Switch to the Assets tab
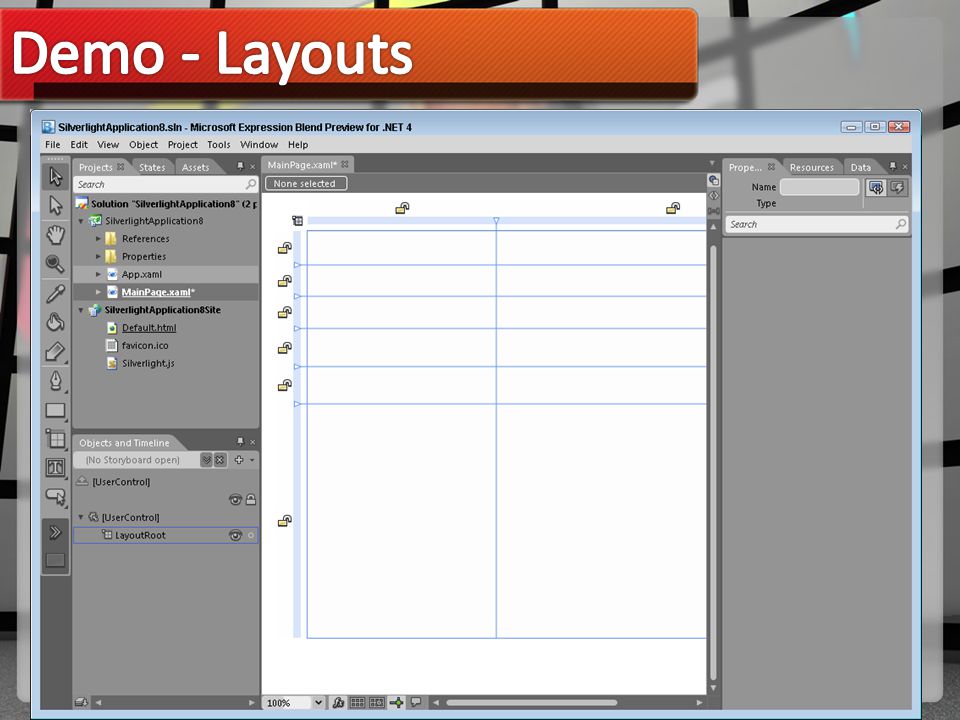The image size is (960, 720). (195, 167)
